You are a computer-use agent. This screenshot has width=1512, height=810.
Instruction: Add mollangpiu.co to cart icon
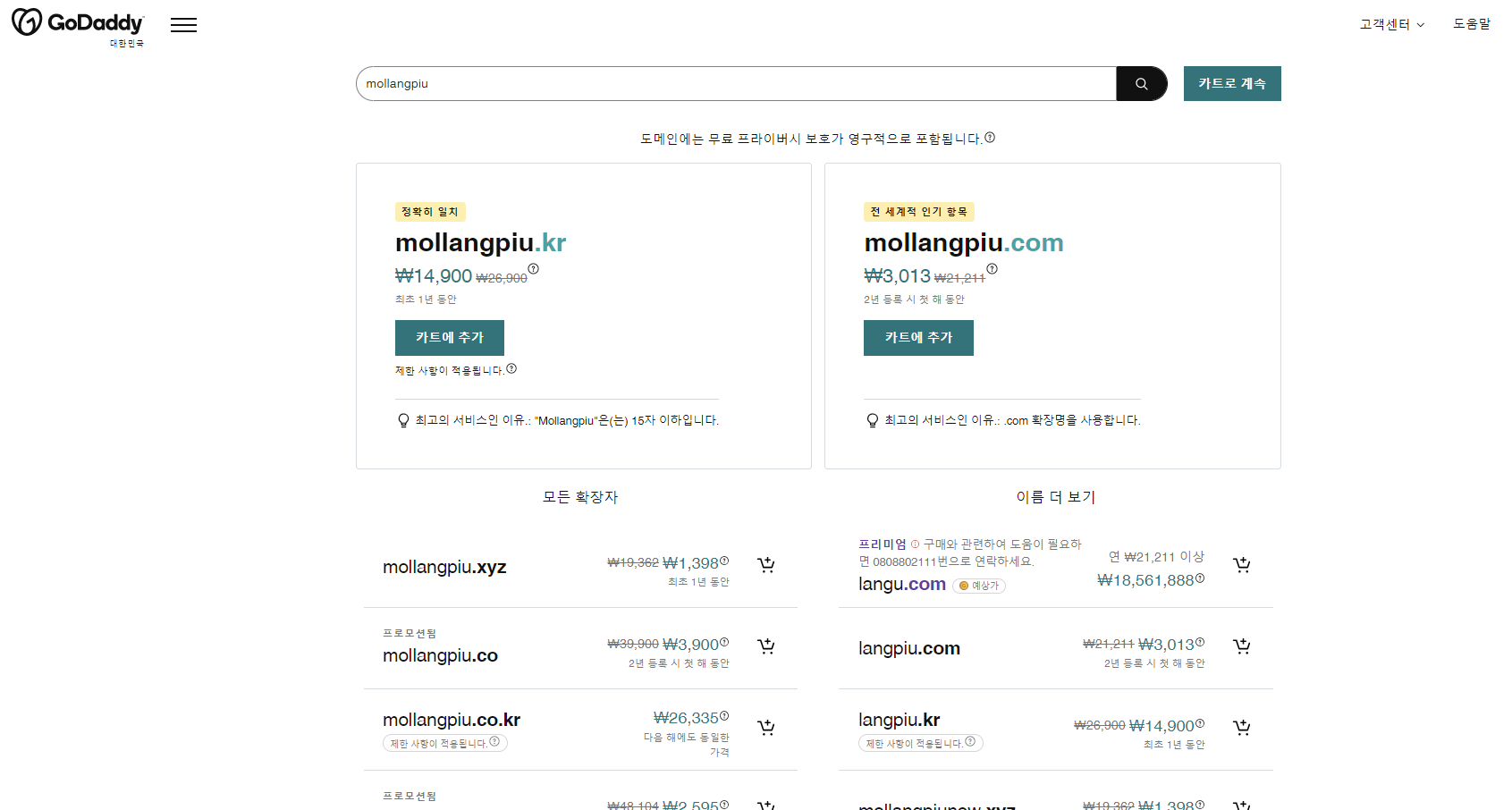click(x=766, y=646)
